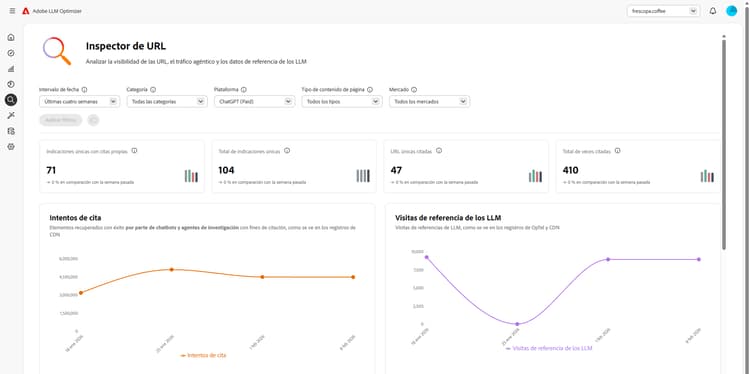Click the Adobe logo icon
This screenshot has width=750, height=374.
(26, 11)
